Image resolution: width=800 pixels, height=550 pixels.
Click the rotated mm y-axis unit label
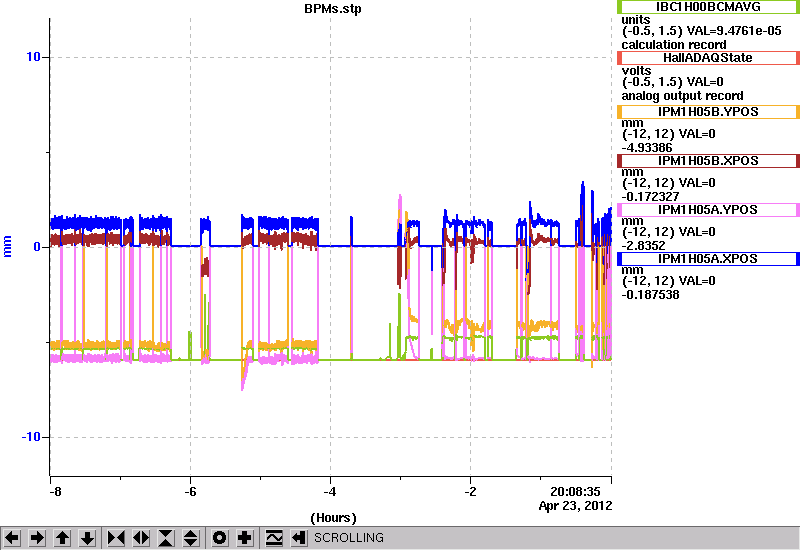point(7,246)
